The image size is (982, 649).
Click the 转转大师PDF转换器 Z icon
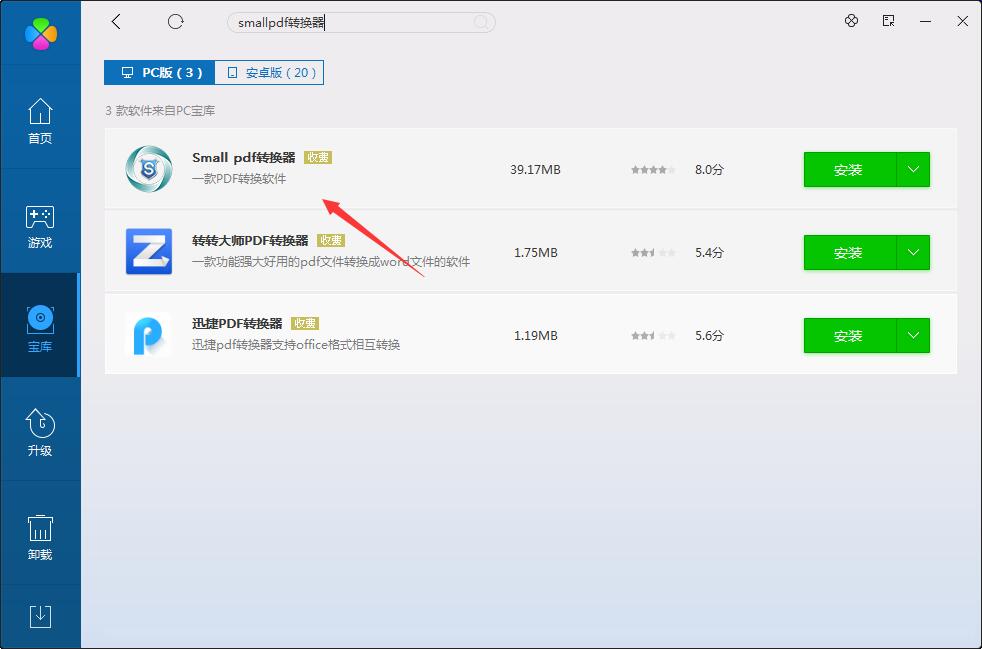148,252
